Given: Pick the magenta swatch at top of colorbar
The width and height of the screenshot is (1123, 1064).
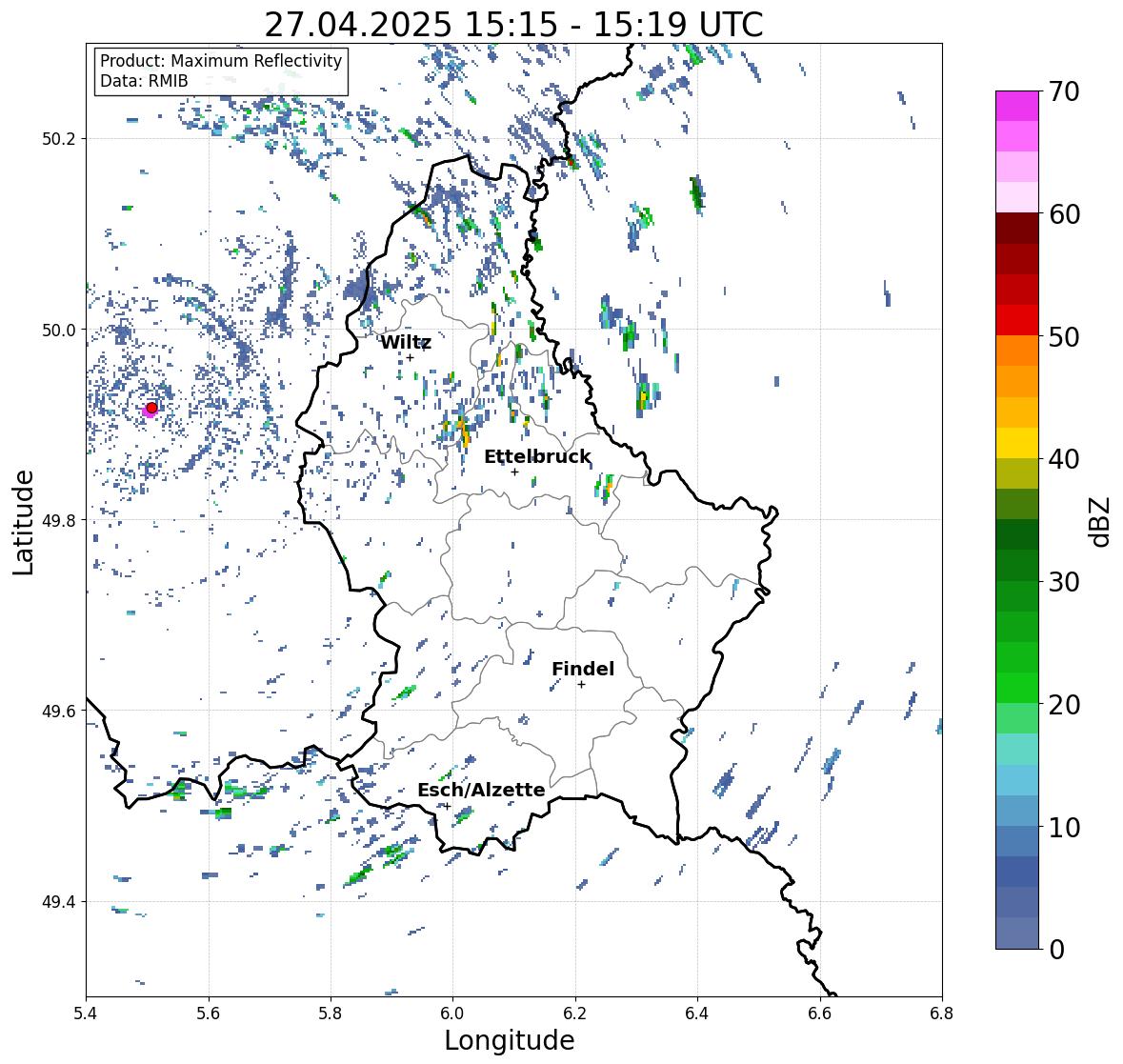Looking at the screenshot, I should pyautogui.click(x=1017, y=106).
